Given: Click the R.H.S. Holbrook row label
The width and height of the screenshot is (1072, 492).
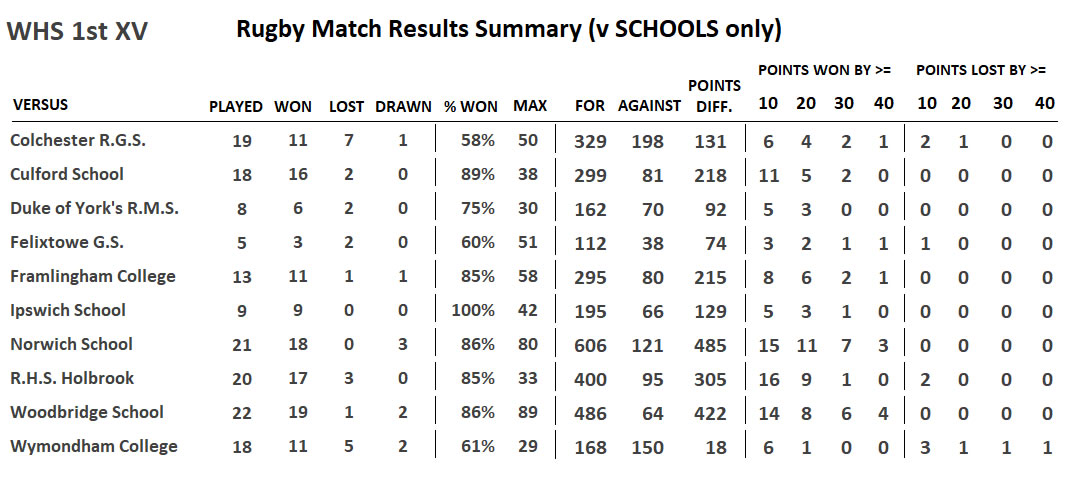Looking at the screenshot, I should [72, 378].
